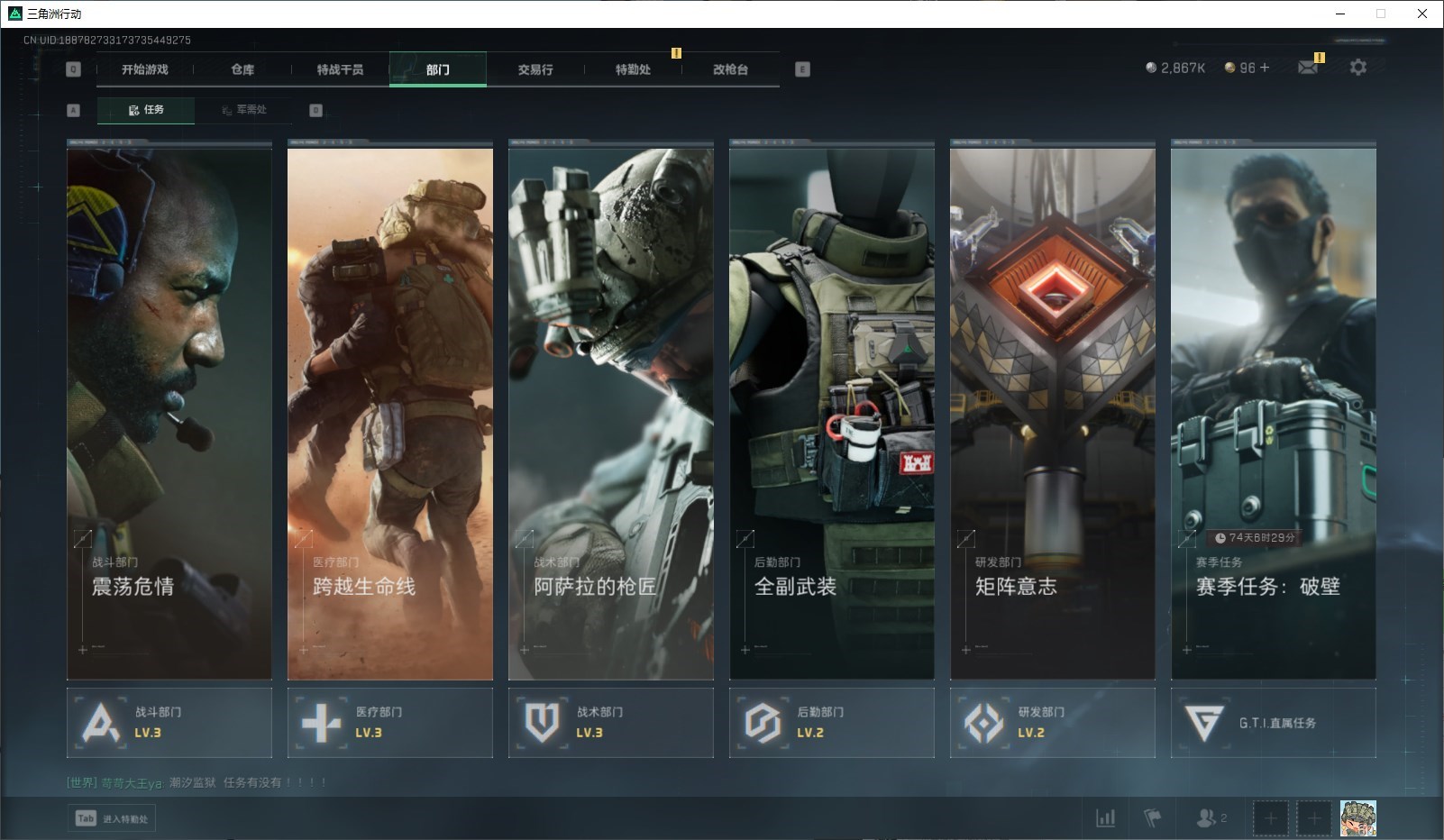Click the 研发部门 LV.2 button
This screenshot has height=840, width=1444.
click(1053, 723)
